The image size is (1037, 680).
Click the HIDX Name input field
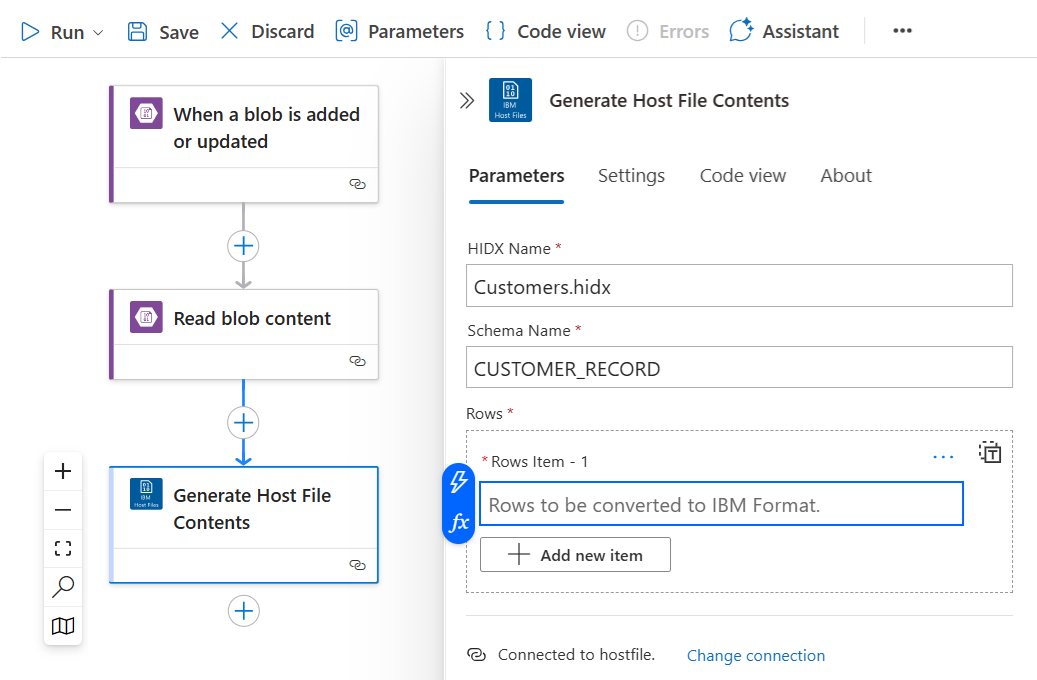coord(739,286)
